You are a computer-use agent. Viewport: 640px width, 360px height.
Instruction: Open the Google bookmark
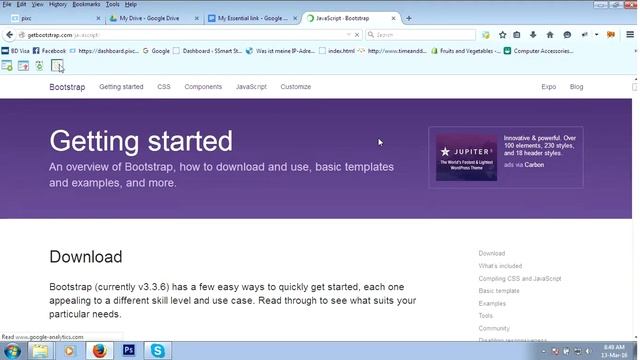156,51
